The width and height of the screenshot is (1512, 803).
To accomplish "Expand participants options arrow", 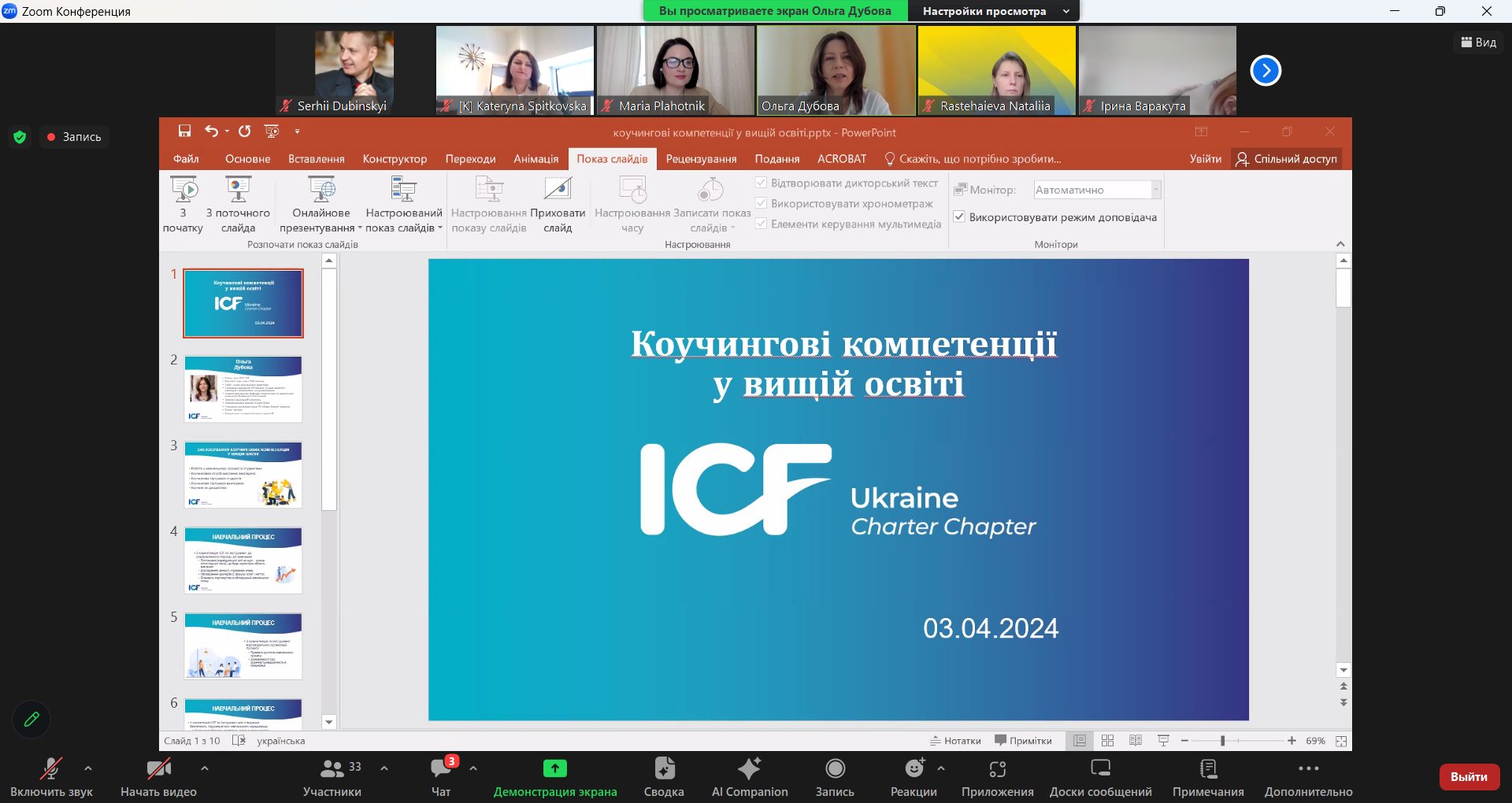I will [384, 768].
